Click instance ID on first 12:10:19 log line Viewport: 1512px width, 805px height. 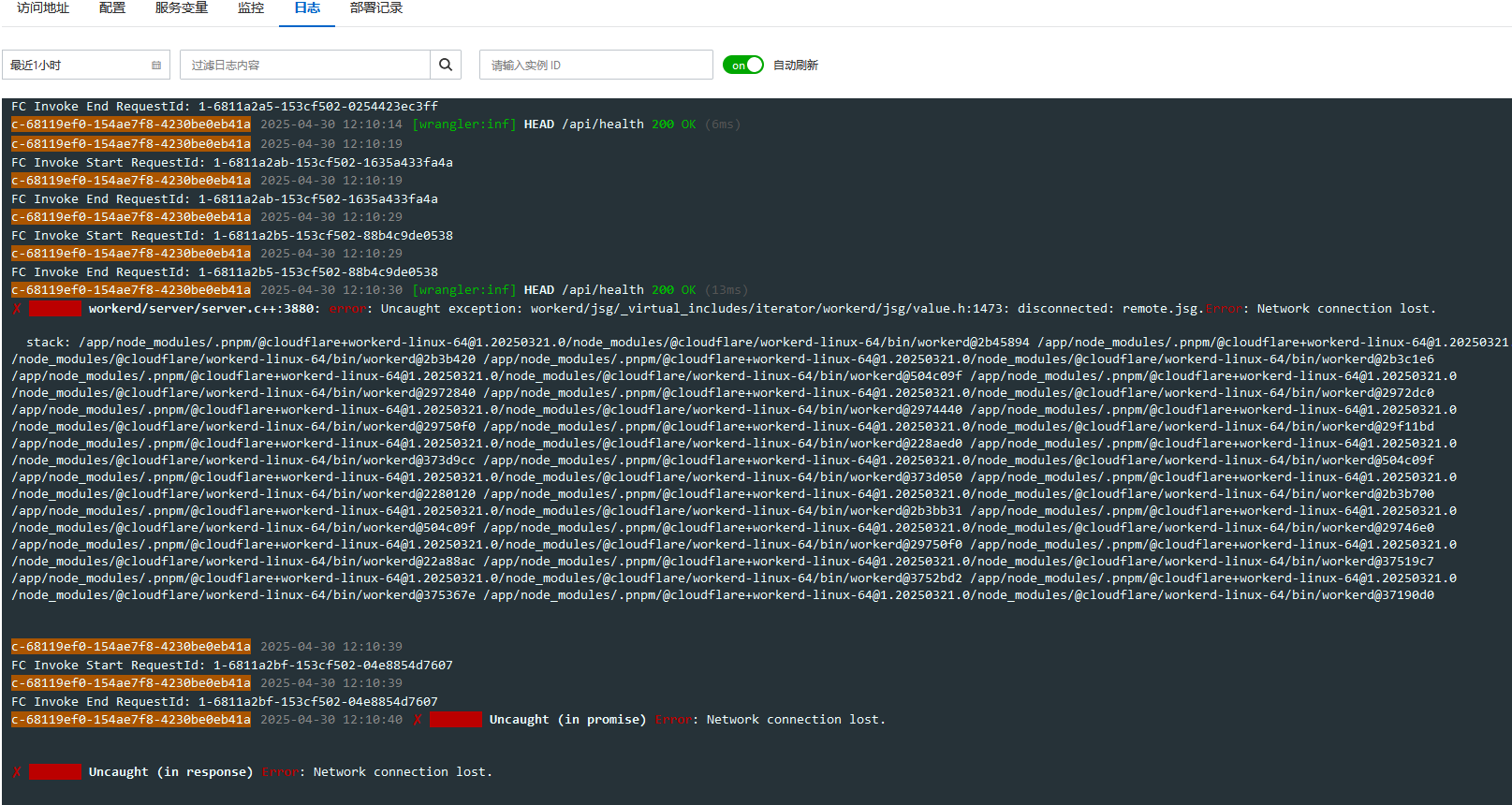point(131,144)
